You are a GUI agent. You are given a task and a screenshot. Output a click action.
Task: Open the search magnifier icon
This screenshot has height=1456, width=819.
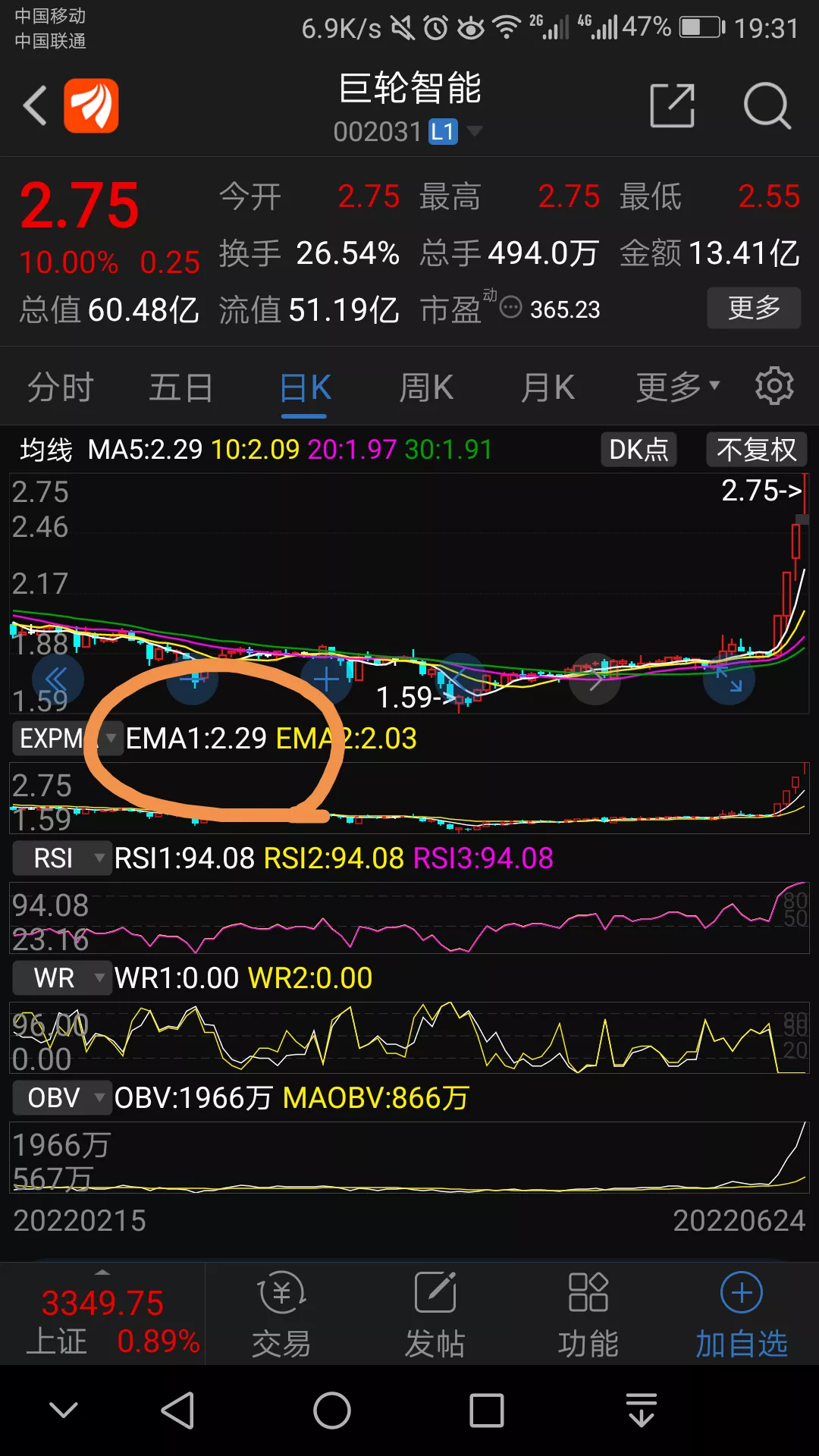click(x=767, y=105)
